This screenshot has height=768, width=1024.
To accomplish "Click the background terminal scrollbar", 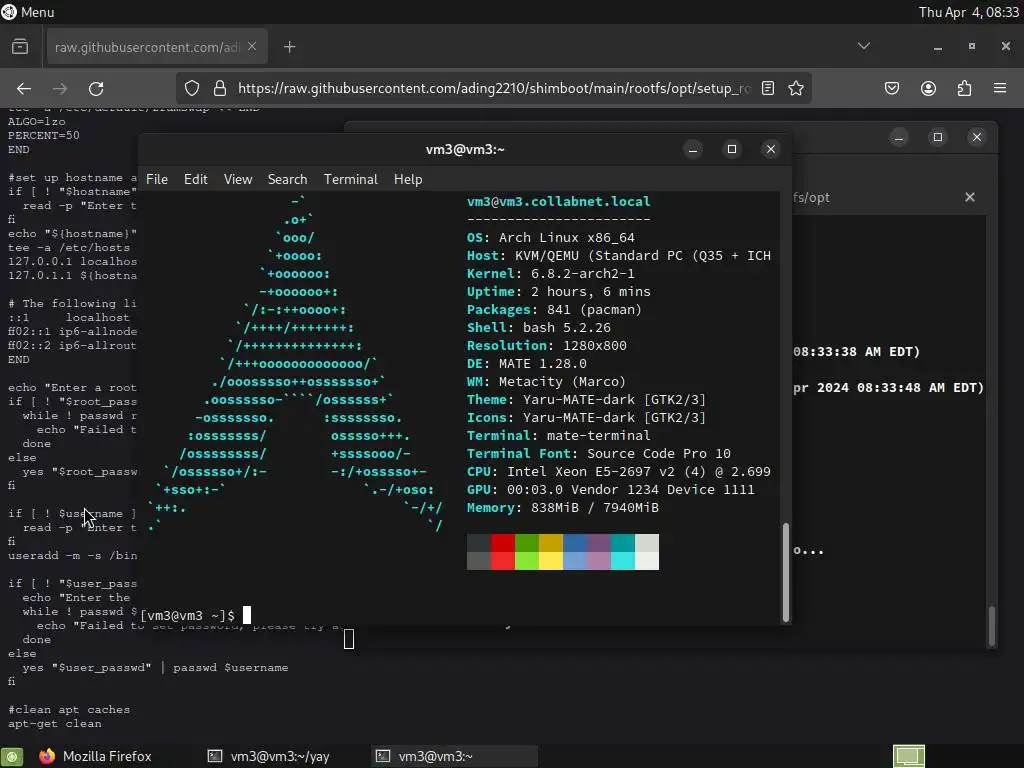I will pos(992,626).
